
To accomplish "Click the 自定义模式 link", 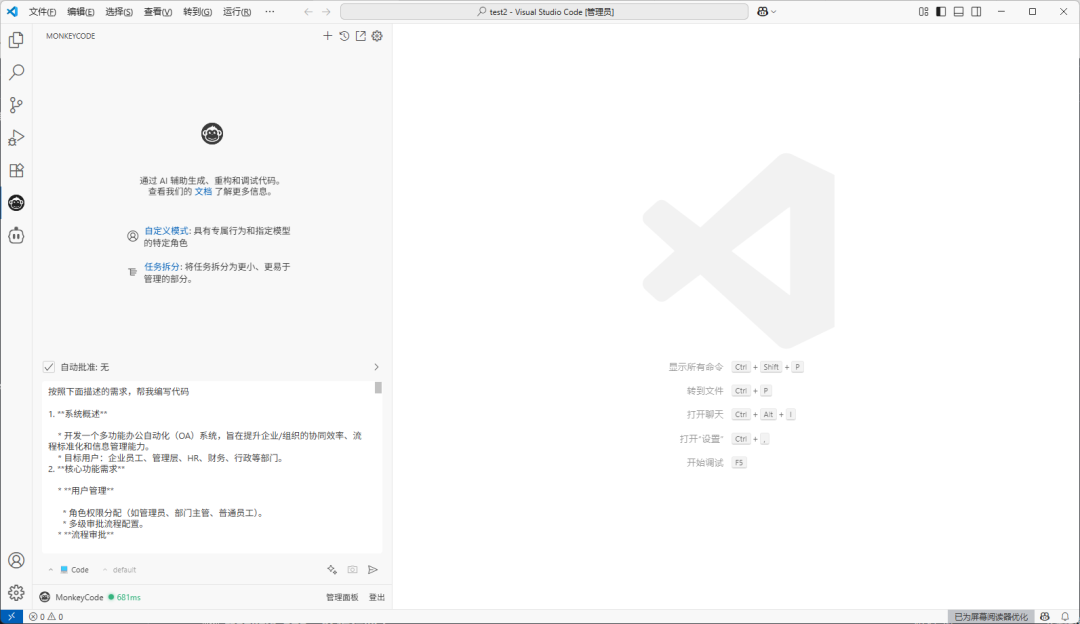I will click(x=166, y=231).
